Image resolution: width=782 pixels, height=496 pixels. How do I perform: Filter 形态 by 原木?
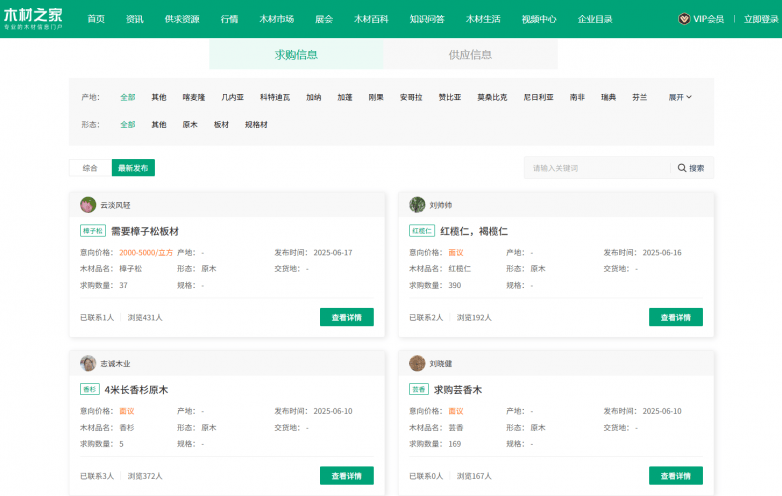pos(190,125)
